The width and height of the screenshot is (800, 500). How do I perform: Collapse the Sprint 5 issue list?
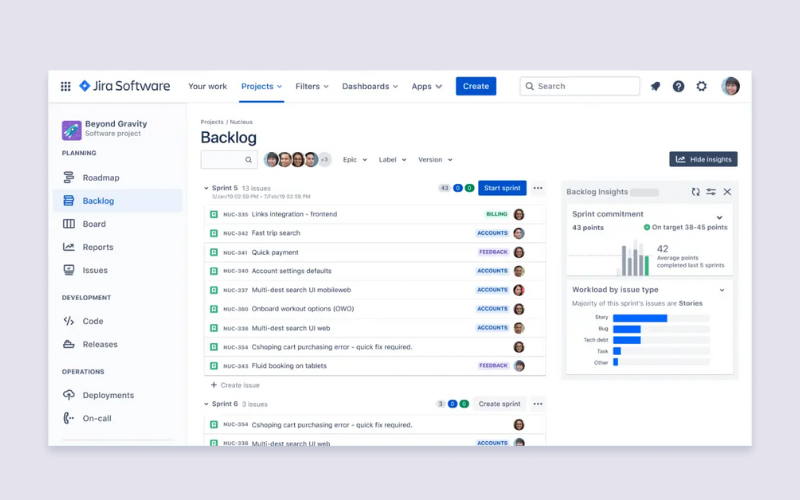pyautogui.click(x=206, y=188)
